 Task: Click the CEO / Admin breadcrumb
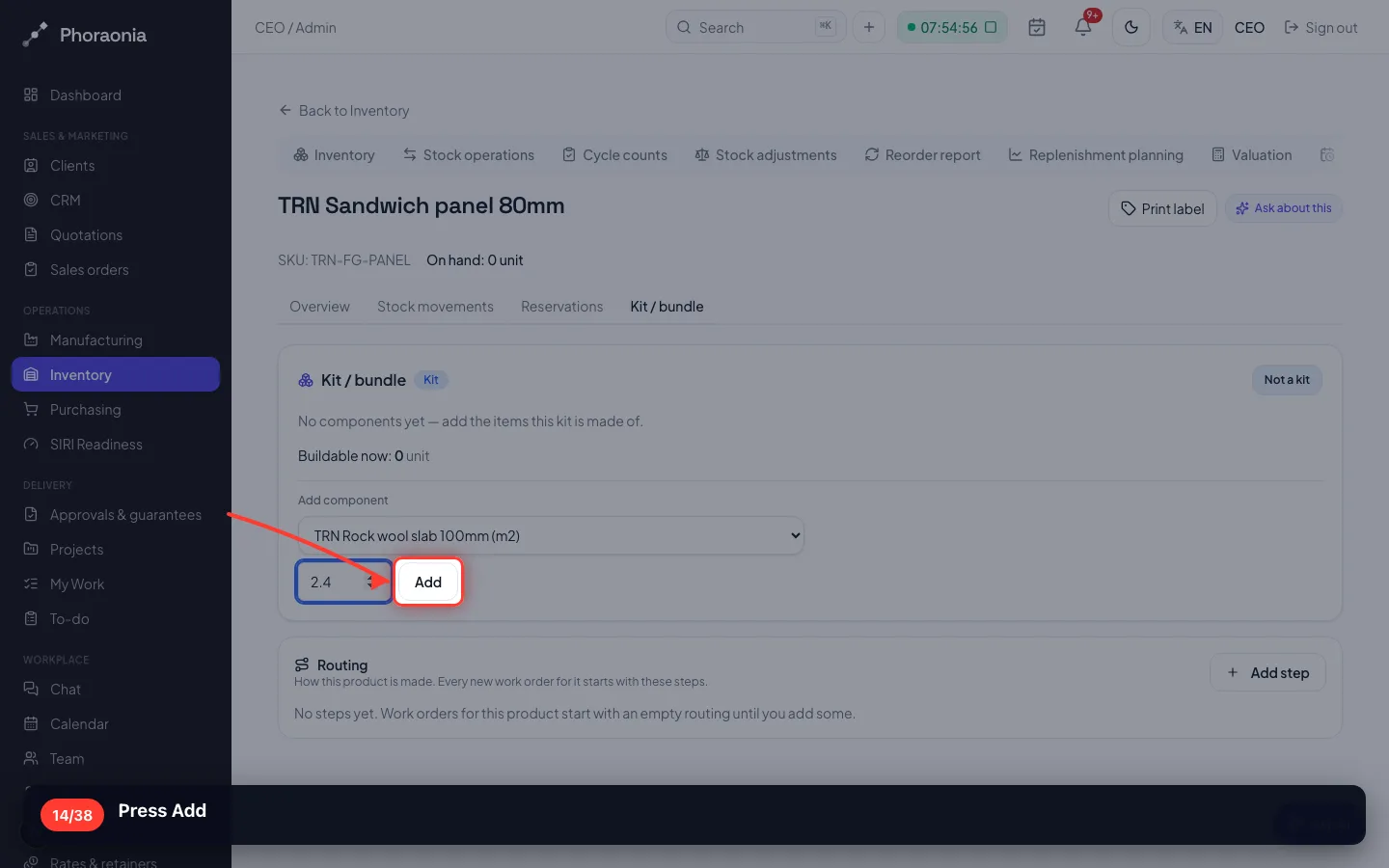click(295, 28)
